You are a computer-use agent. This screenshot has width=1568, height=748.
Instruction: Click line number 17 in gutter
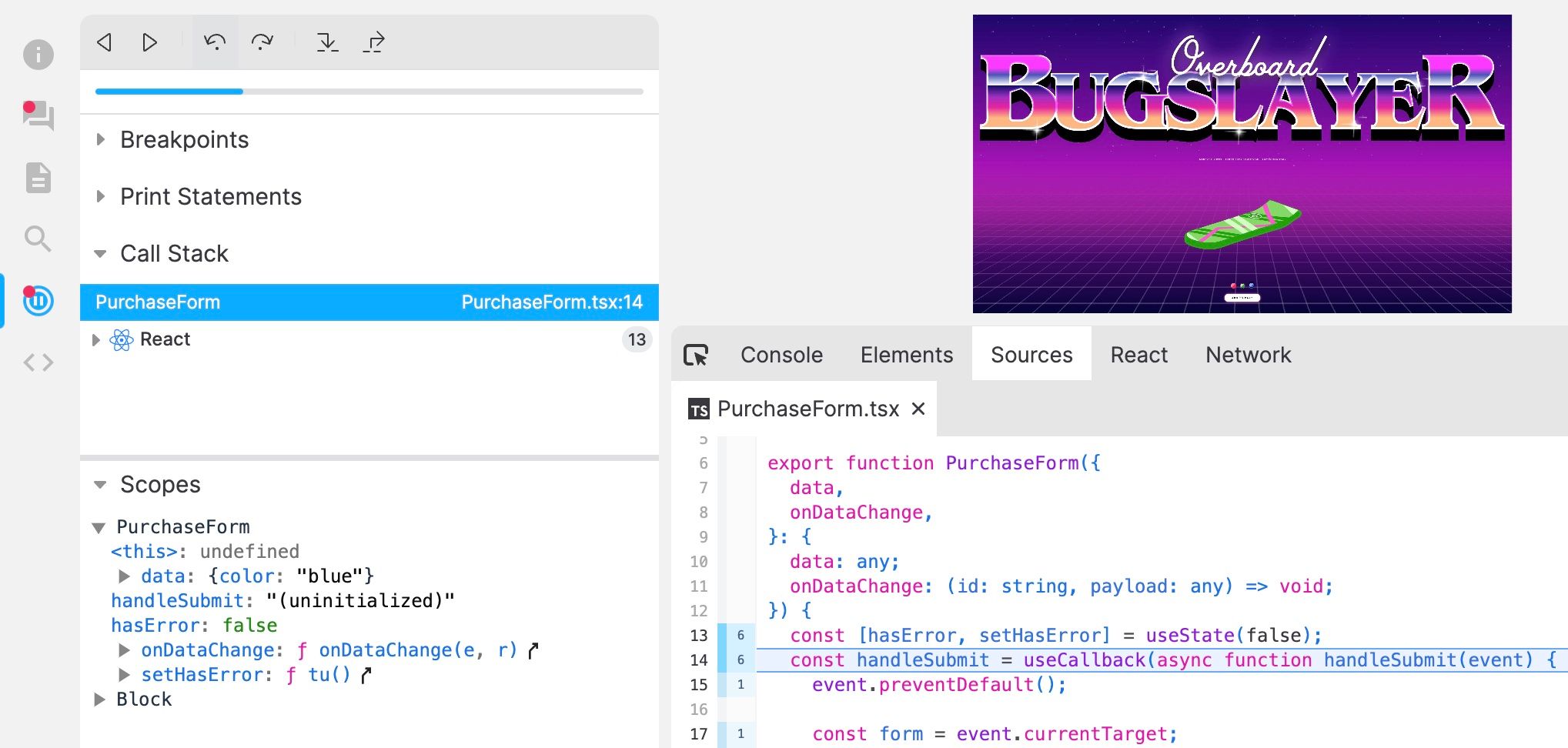pyautogui.click(x=698, y=734)
